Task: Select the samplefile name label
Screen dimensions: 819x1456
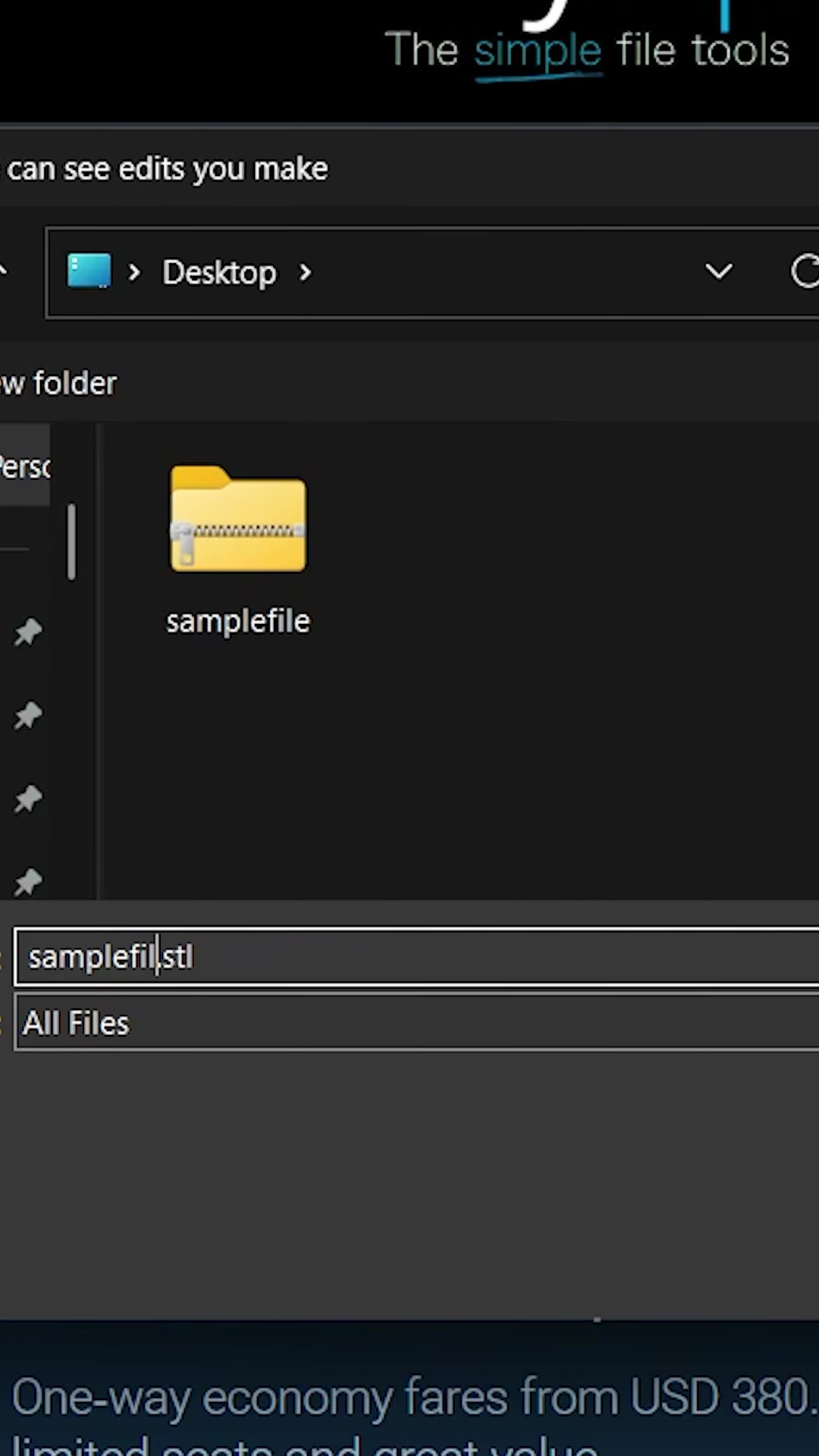Action: pos(238,622)
